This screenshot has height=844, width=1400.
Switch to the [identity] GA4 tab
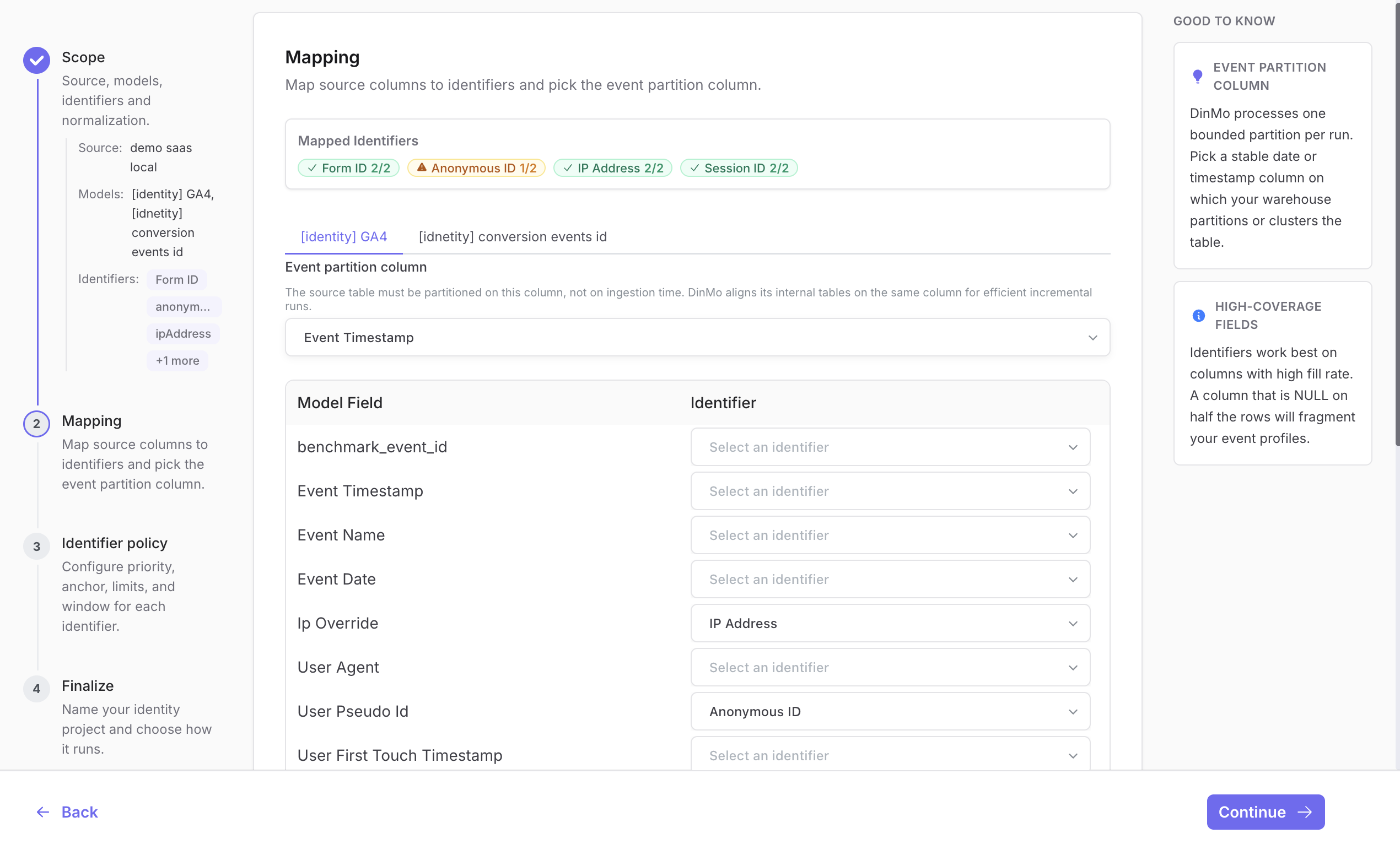344,236
